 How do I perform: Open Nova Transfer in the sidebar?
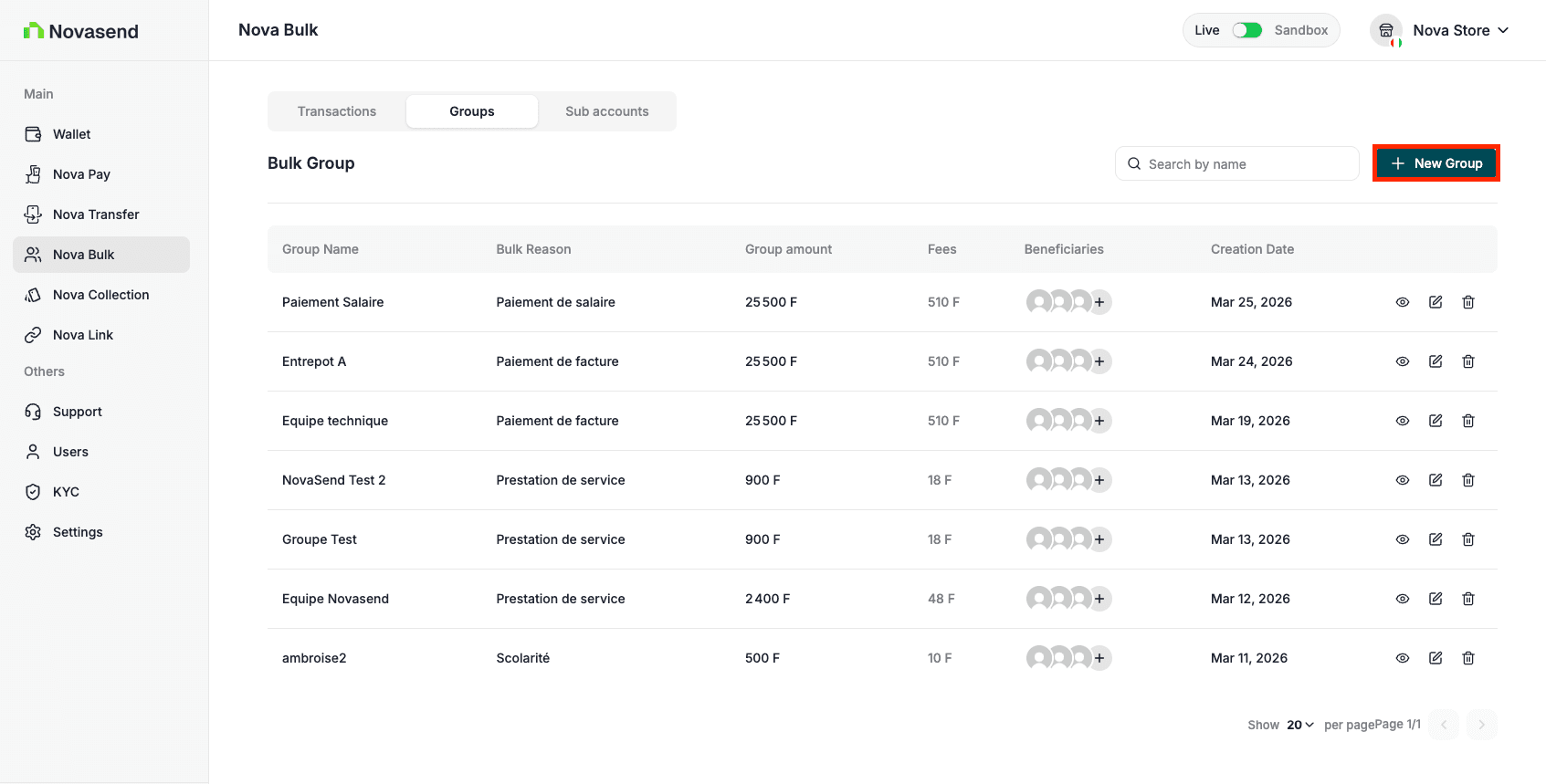tap(96, 214)
